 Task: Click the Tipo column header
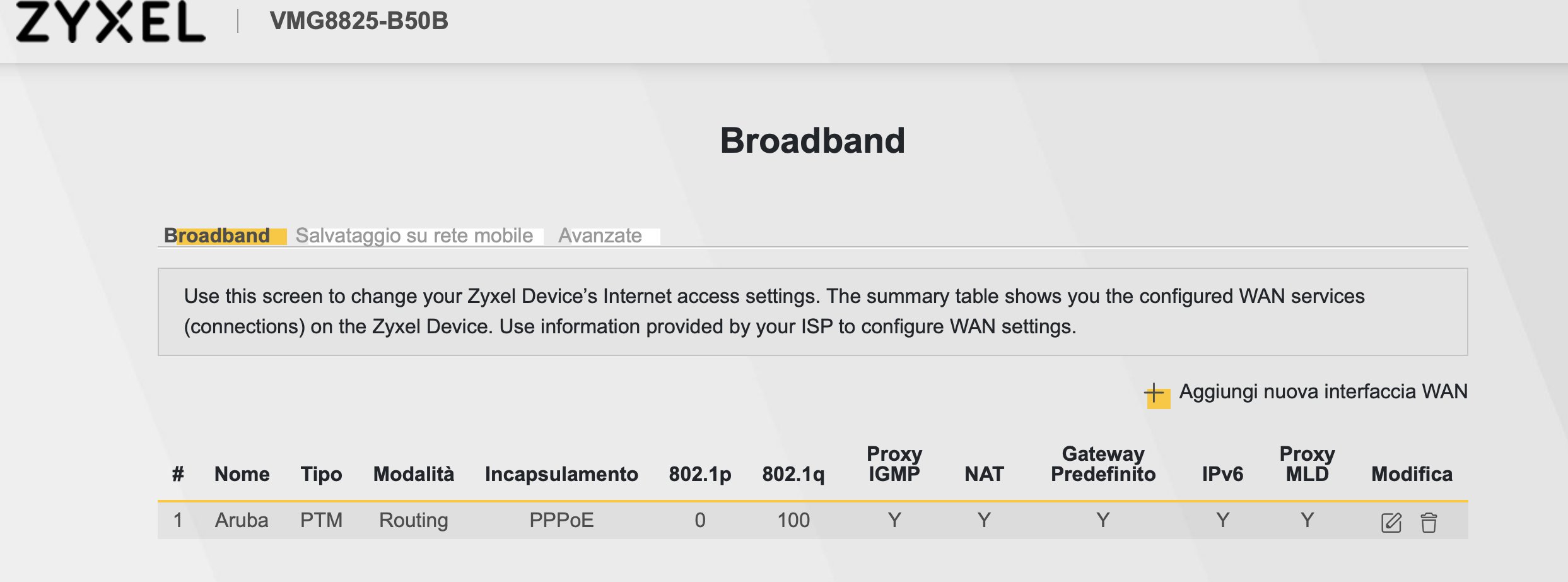(x=321, y=474)
